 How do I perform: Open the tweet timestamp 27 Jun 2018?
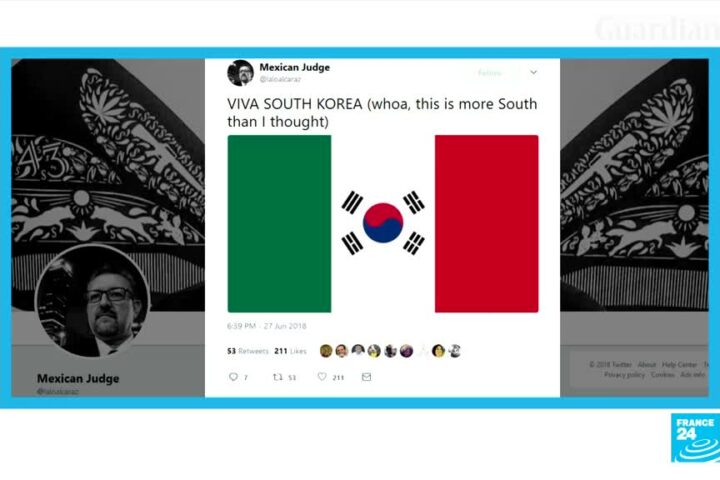pyautogui.click(x=266, y=326)
